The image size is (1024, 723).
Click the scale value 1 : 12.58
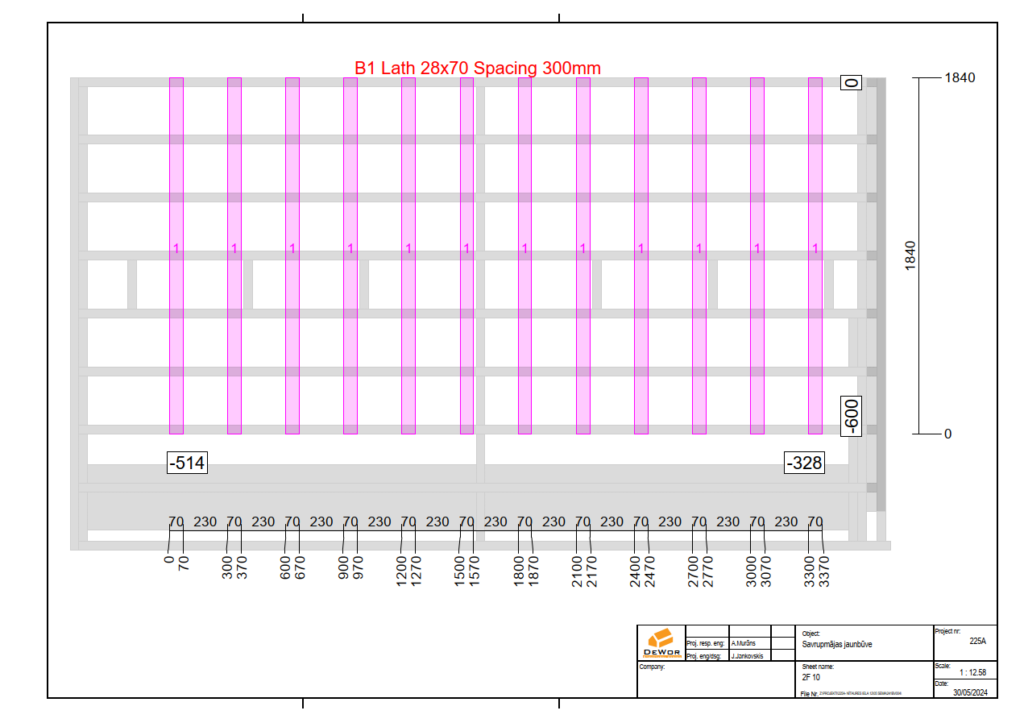pyautogui.click(x=969, y=672)
